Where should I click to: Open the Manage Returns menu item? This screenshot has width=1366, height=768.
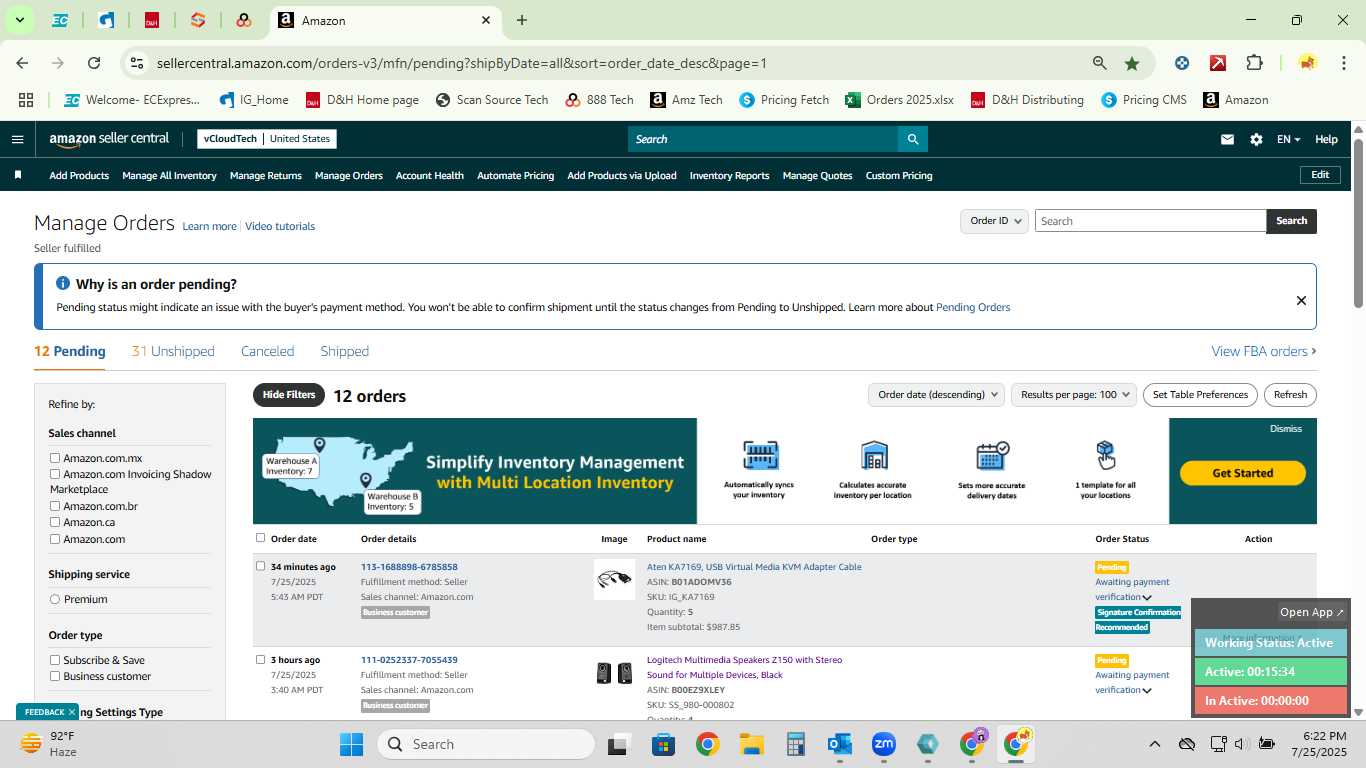pyautogui.click(x=265, y=175)
